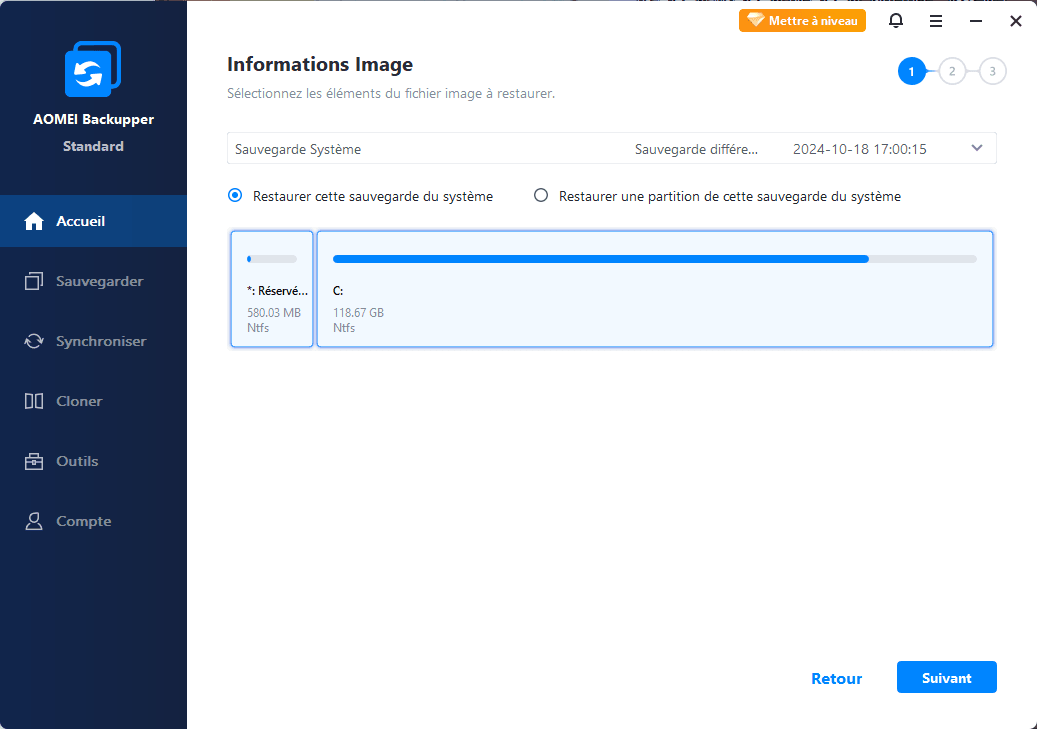The height and width of the screenshot is (729, 1037).
Task: Click the Retour link
Action: pyautogui.click(x=837, y=679)
